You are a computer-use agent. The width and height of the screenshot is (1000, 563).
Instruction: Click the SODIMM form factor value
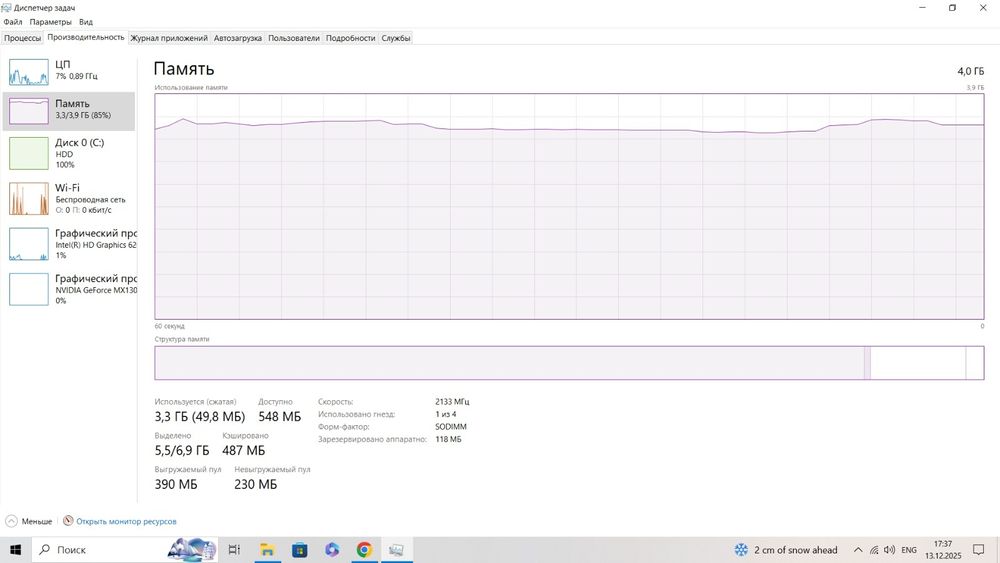[x=451, y=427]
